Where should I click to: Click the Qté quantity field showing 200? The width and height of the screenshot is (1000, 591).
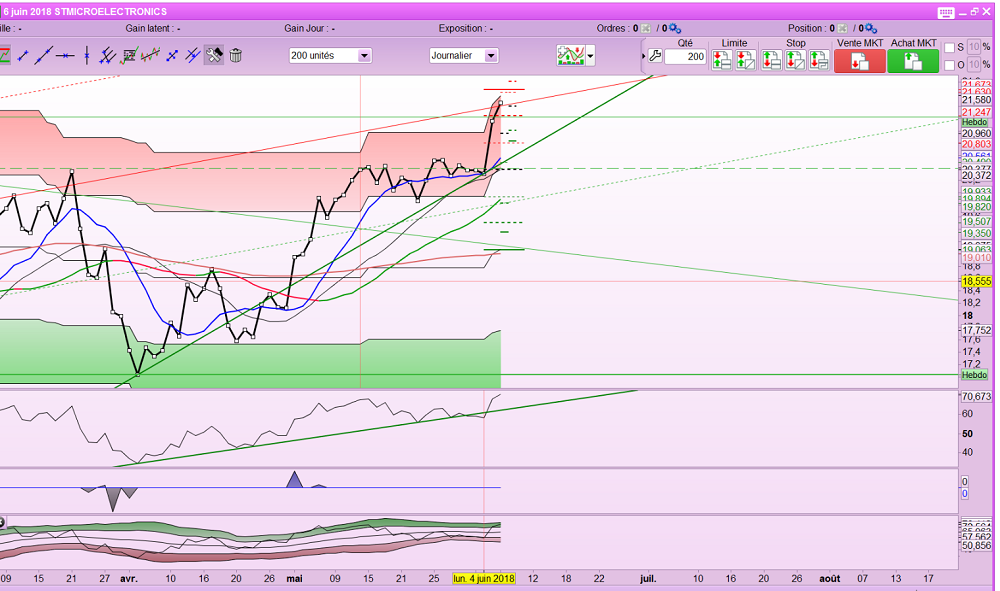click(685, 56)
